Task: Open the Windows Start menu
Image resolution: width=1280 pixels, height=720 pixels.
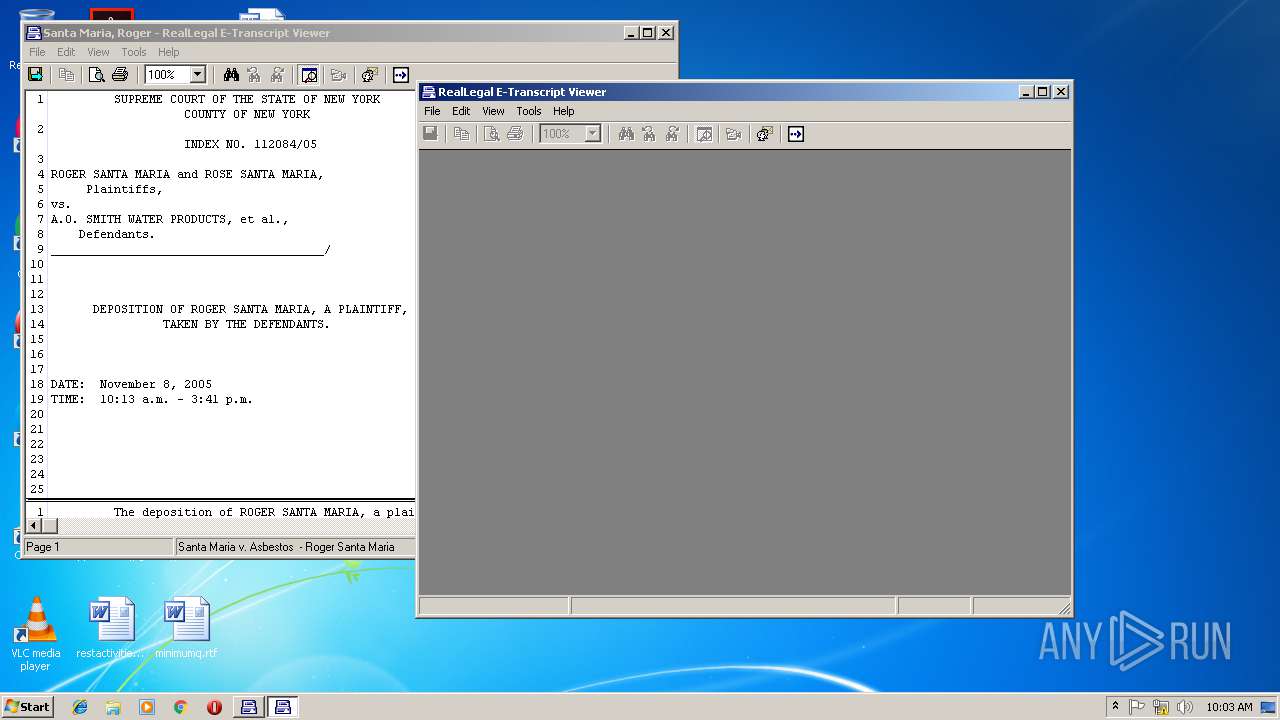Action: [x=27, y=706]
